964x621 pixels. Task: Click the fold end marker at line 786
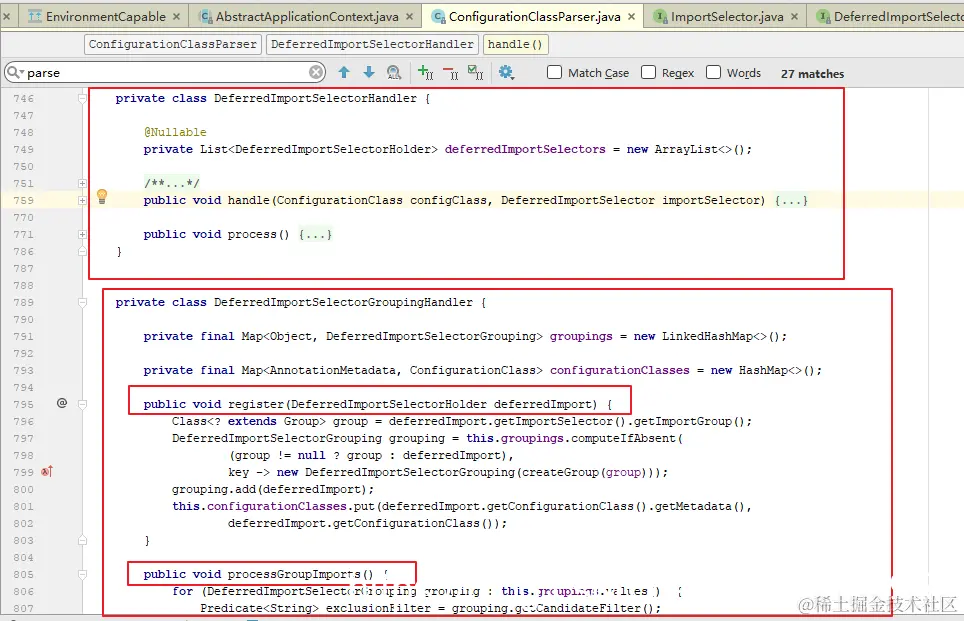[x=82, y=251]
